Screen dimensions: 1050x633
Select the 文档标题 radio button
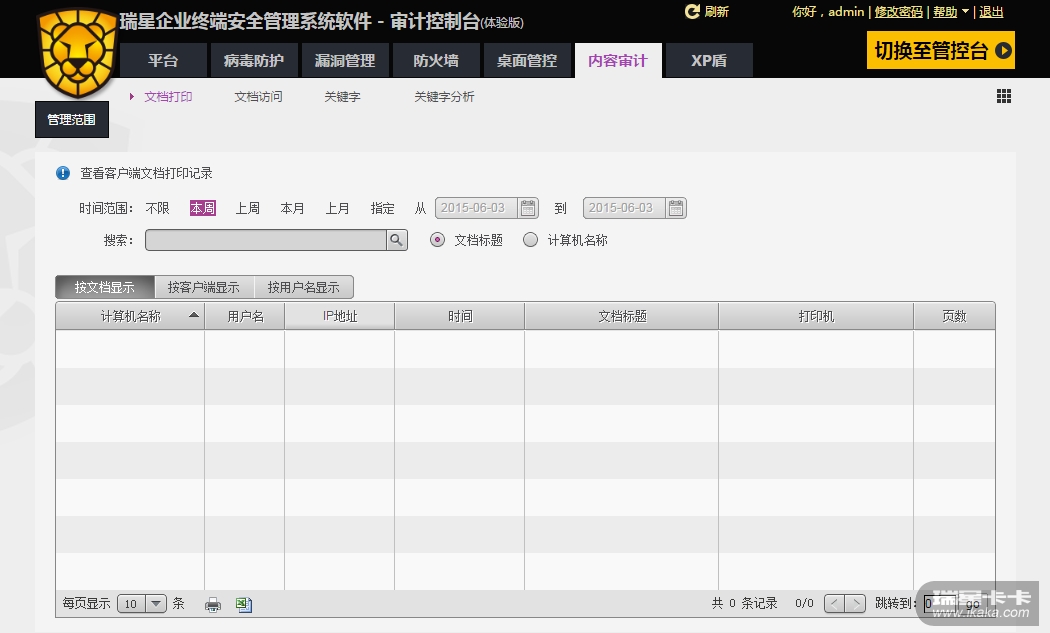click(437, 240)
